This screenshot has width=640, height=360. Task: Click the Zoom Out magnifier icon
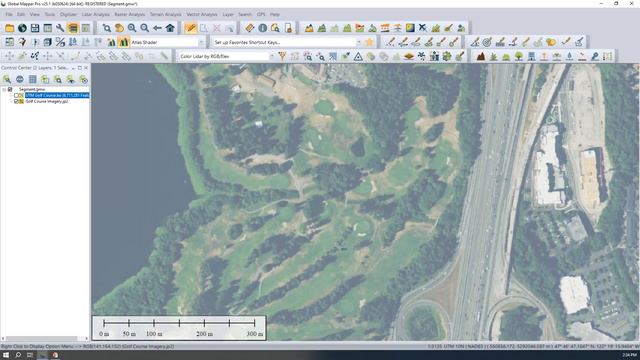pos(144,28)
